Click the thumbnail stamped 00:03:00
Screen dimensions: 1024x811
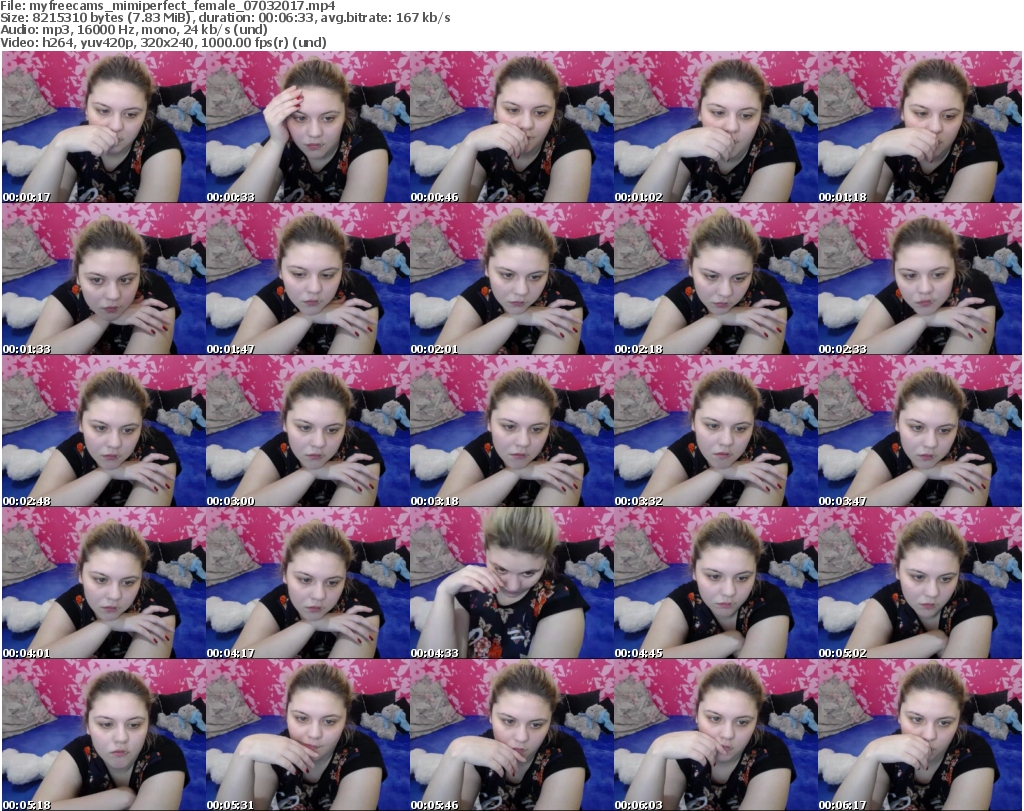[x=308, y=431]
